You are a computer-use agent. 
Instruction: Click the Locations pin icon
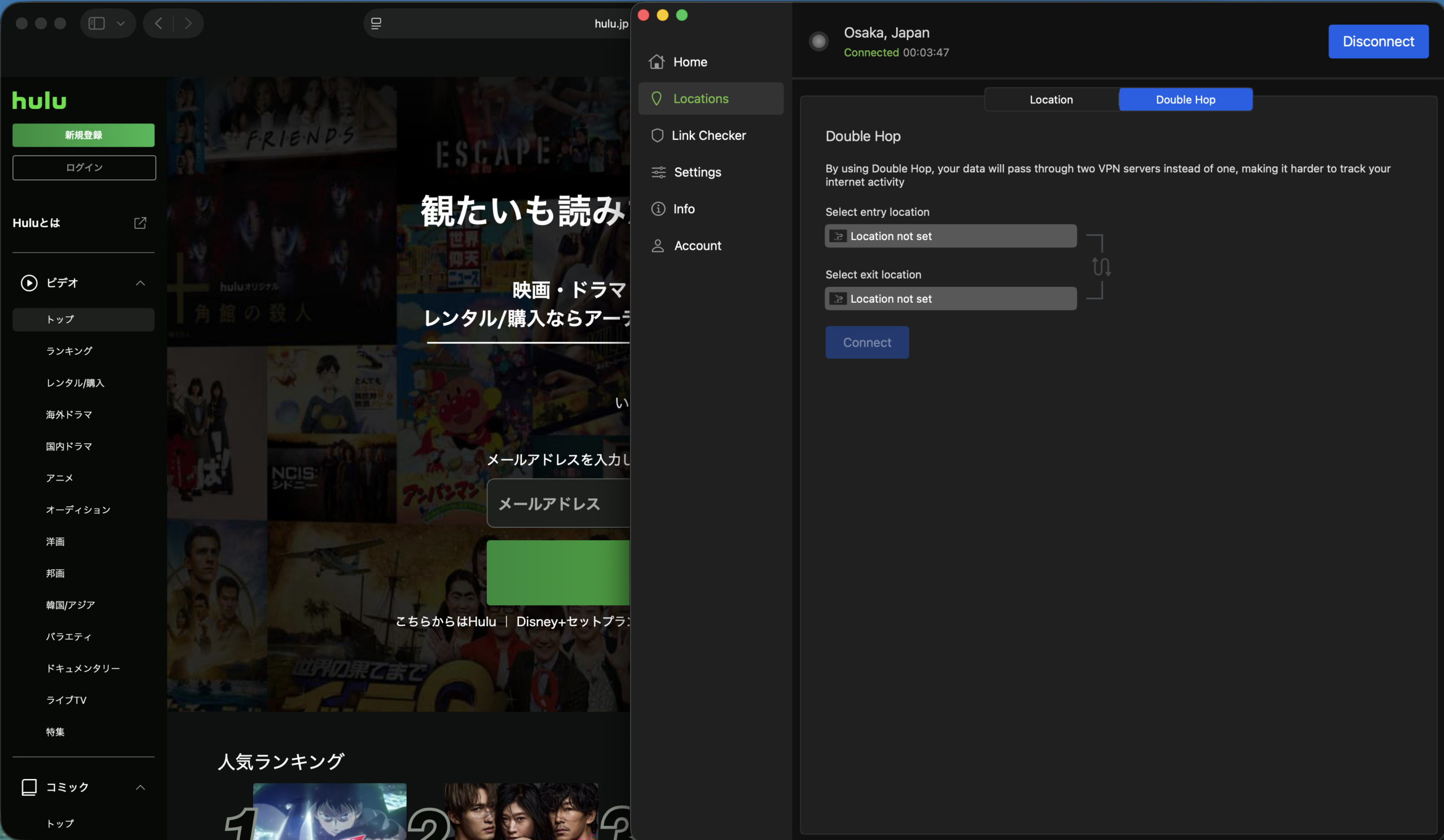point(657,99)
